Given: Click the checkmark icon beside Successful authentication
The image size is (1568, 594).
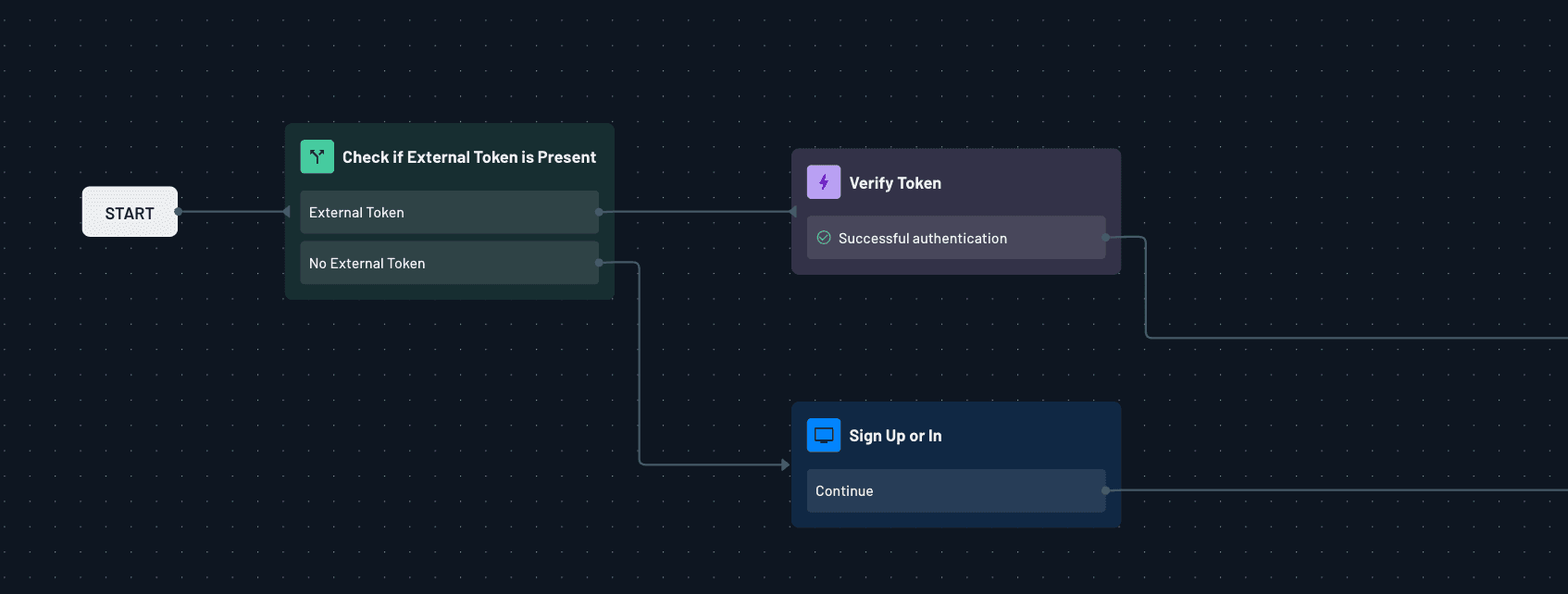Looking at the screenshot, I should point(824,237).
